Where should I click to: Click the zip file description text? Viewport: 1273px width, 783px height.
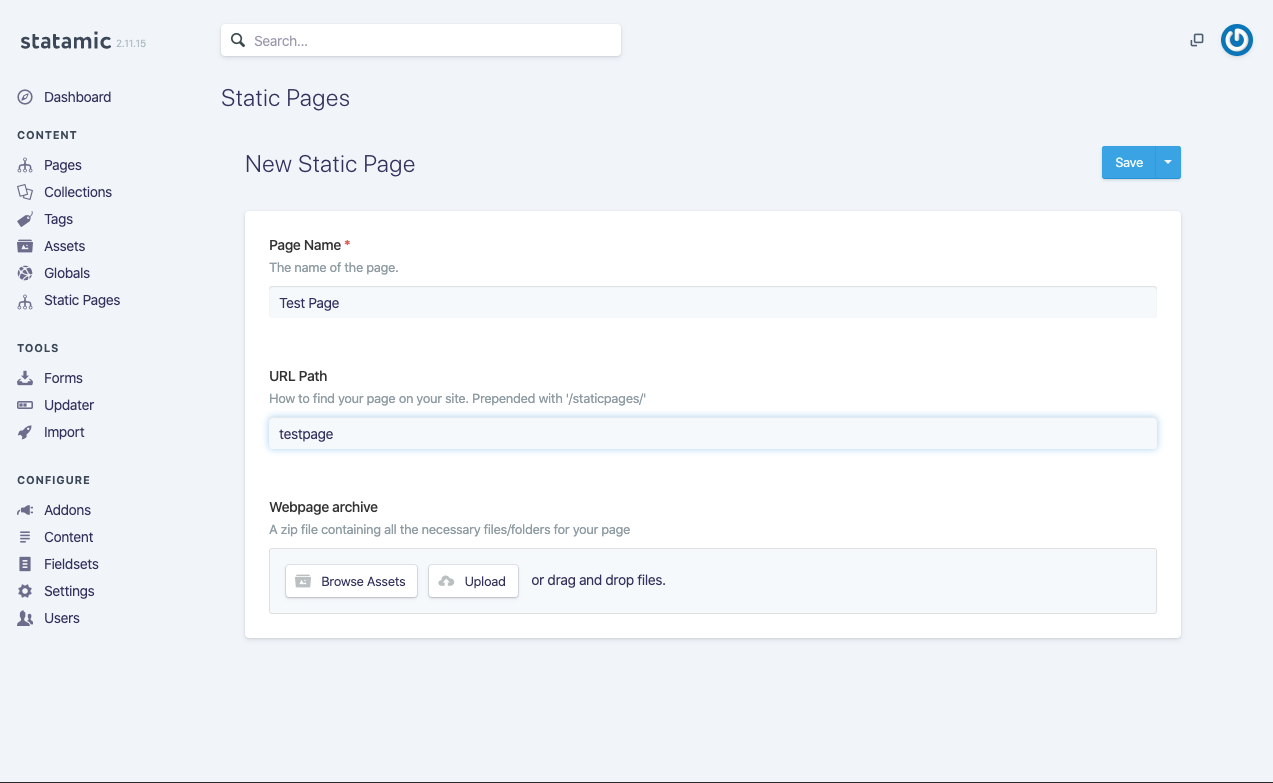[449, 530]
